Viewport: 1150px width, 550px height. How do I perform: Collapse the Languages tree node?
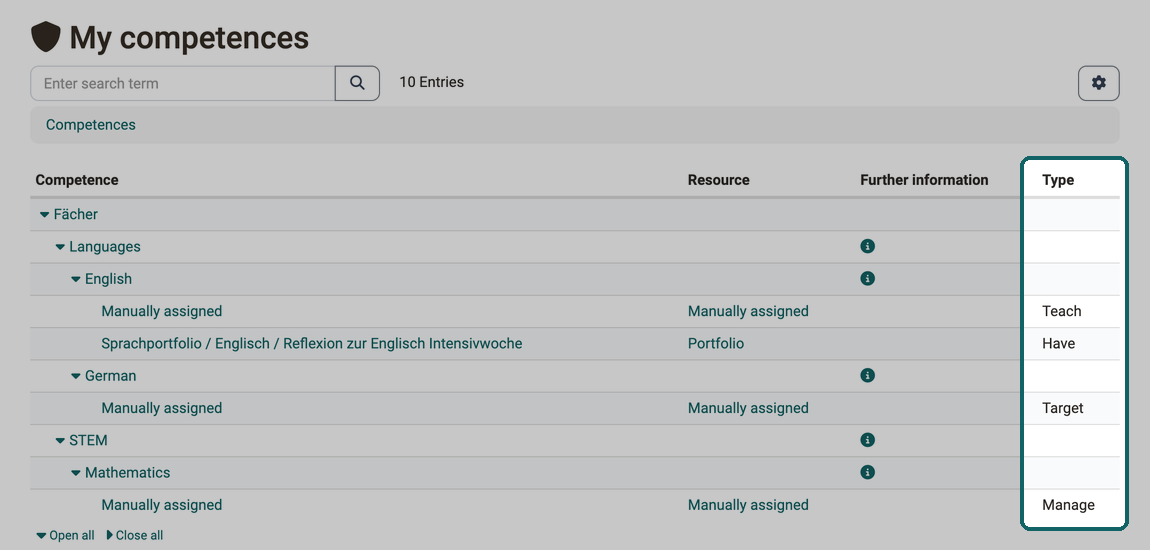tap(60, 247)
